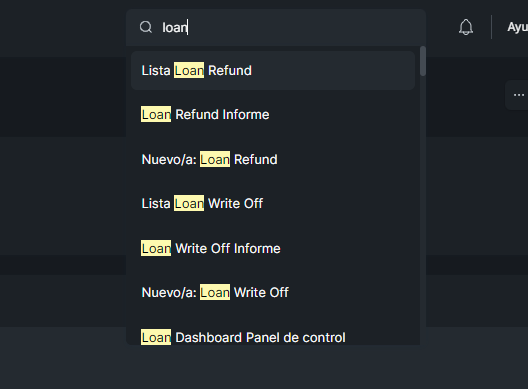Viewport: 528px width, 389px height.
Task: Open the three-dots more options menu
Action: click(519, 95)
